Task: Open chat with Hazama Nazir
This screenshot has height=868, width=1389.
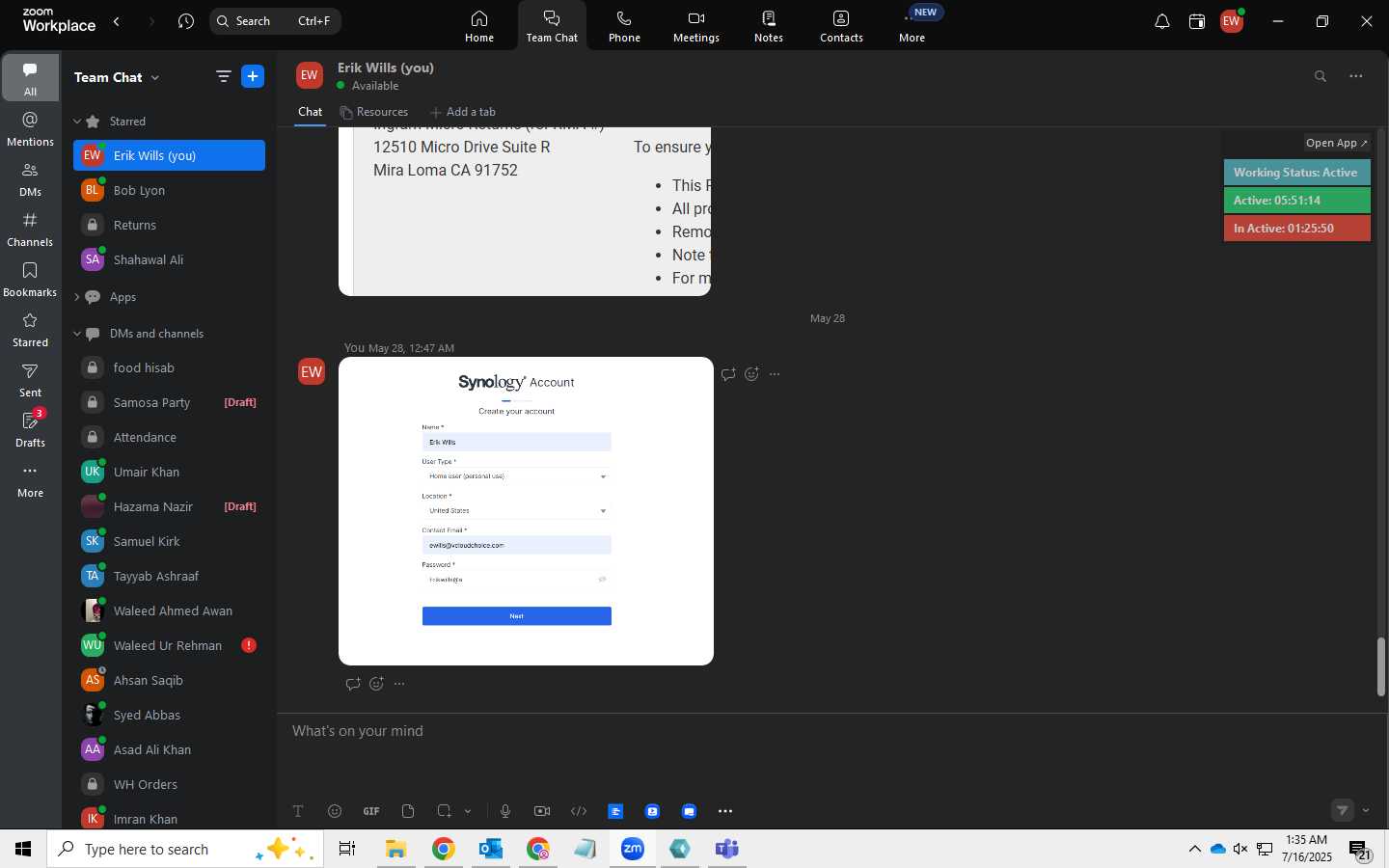Action: coord(169,506)
